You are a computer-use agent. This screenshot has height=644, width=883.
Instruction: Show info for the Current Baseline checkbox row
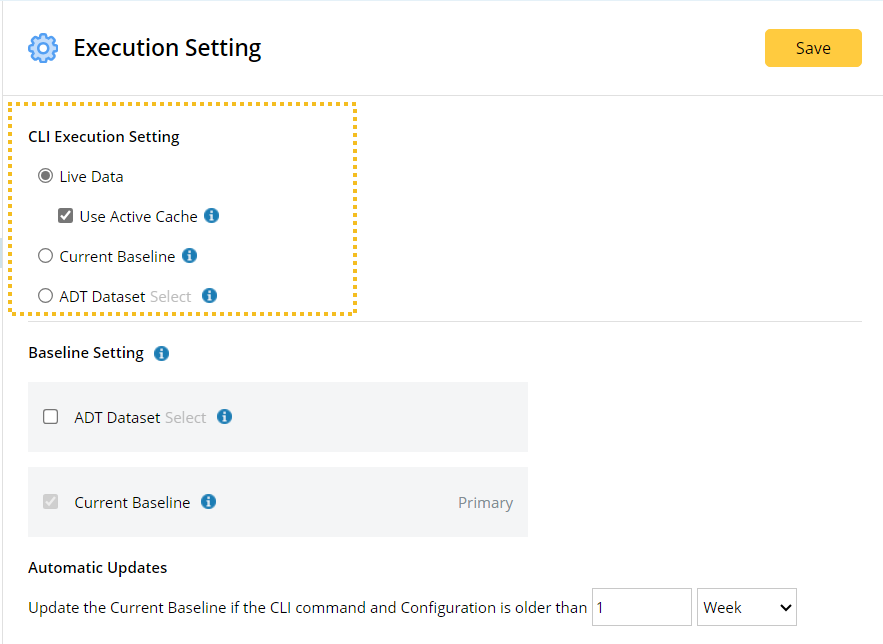coord(208,502)
